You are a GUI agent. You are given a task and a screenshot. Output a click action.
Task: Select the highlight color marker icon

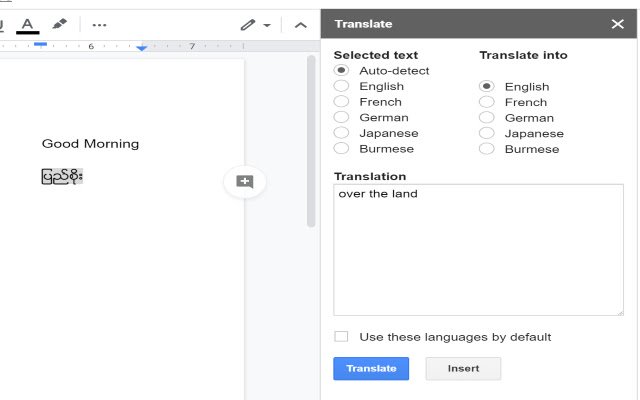60,24
